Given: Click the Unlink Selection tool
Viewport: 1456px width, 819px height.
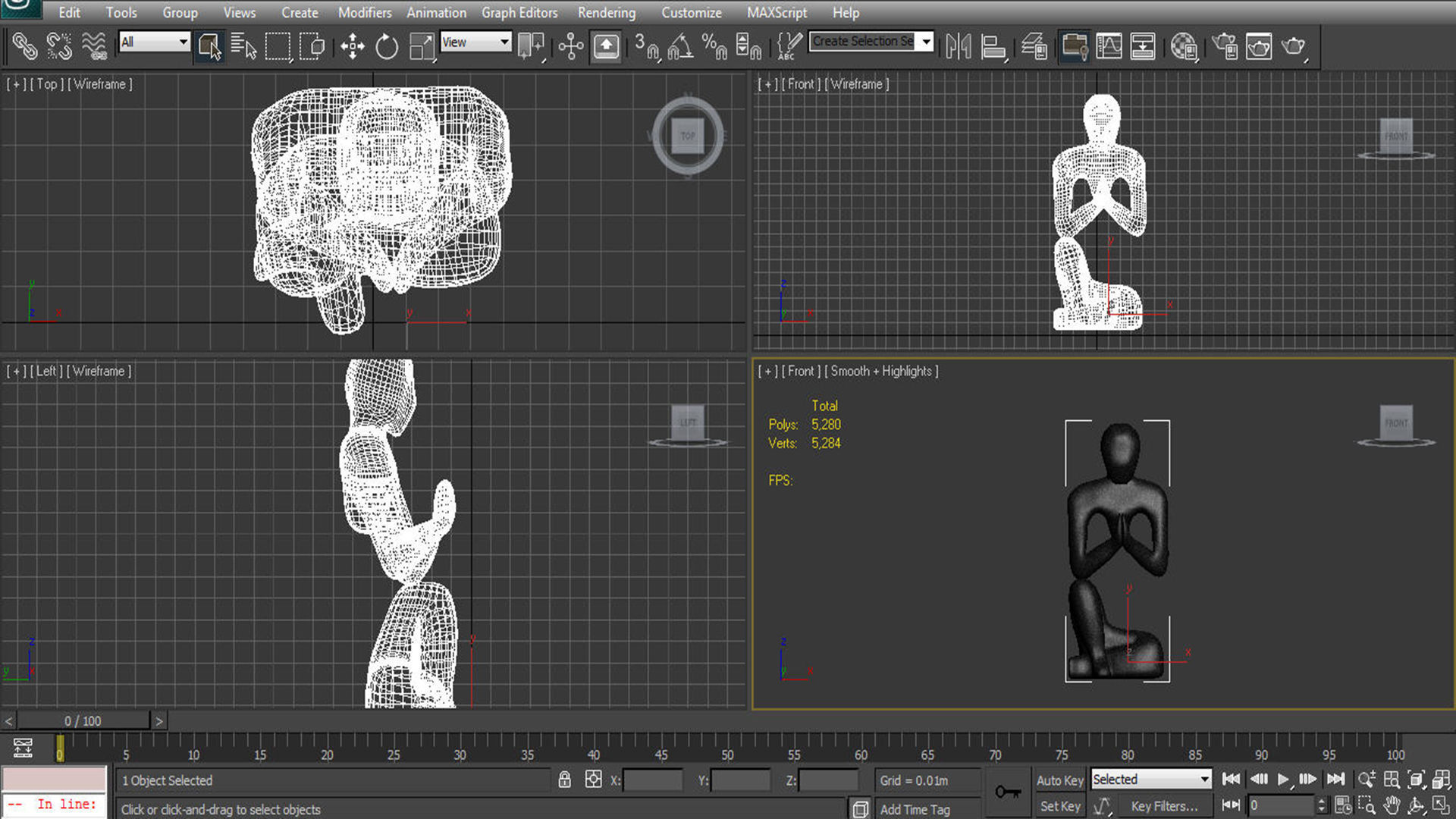Looking at the screenshot, I should click(59, 46).
